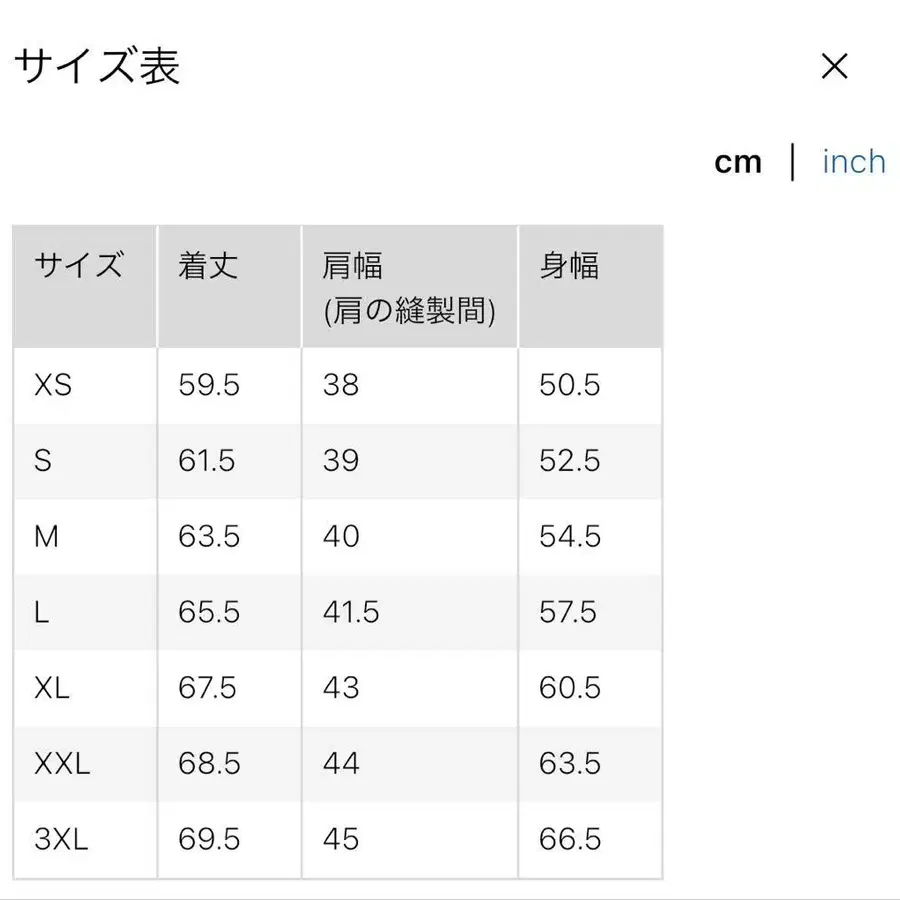This screenshot has width=900, height=900.
Task: Select the S size row
Action: (x=42, y=461)
